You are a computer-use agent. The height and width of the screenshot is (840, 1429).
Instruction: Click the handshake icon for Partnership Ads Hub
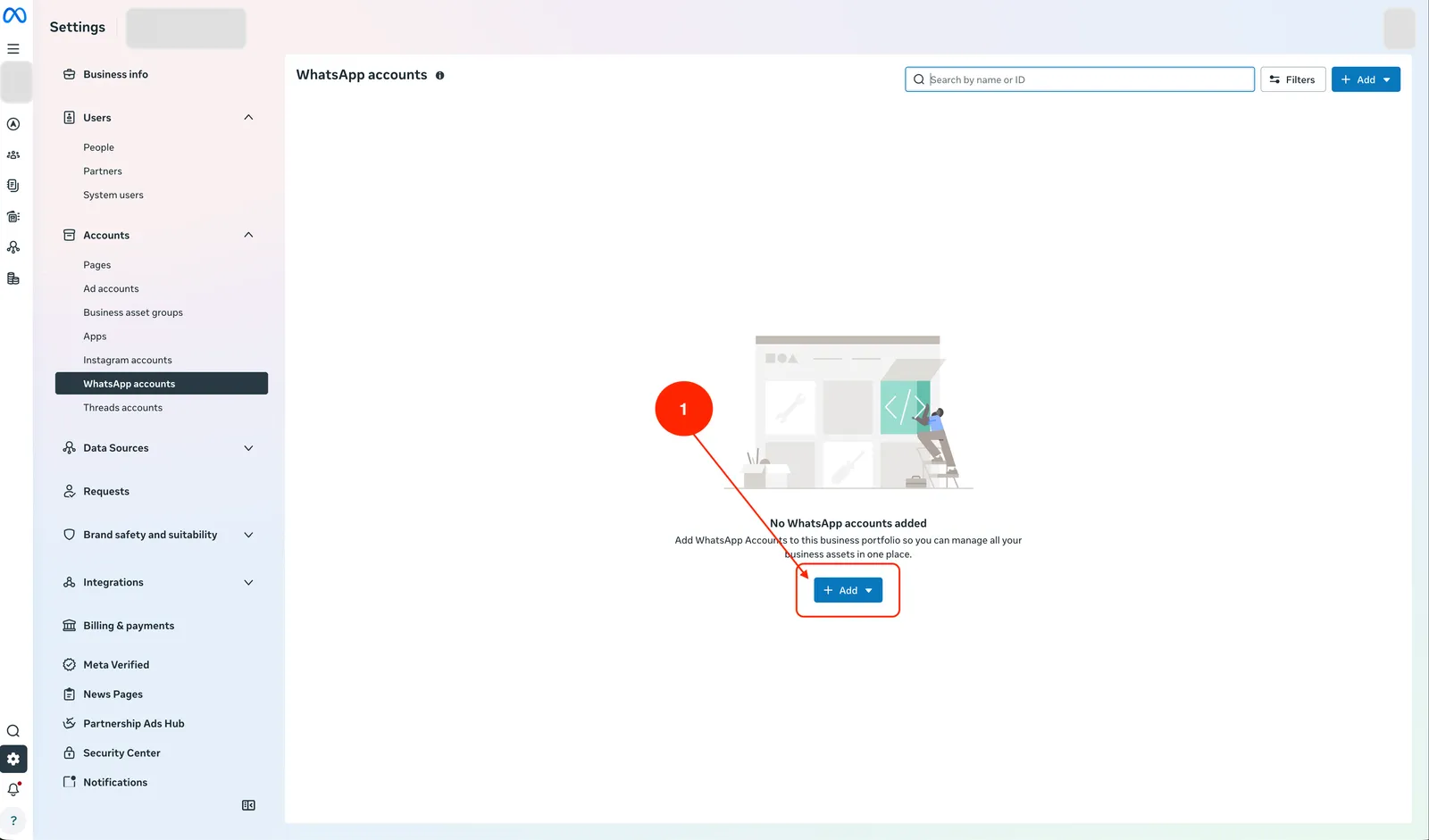pyautogui.click(x=69, y=724)
